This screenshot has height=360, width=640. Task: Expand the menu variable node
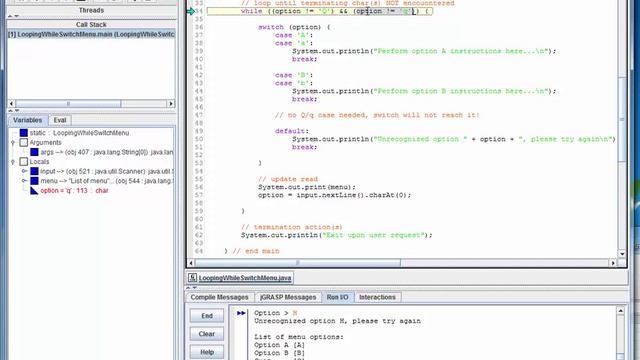click(24, 181)
